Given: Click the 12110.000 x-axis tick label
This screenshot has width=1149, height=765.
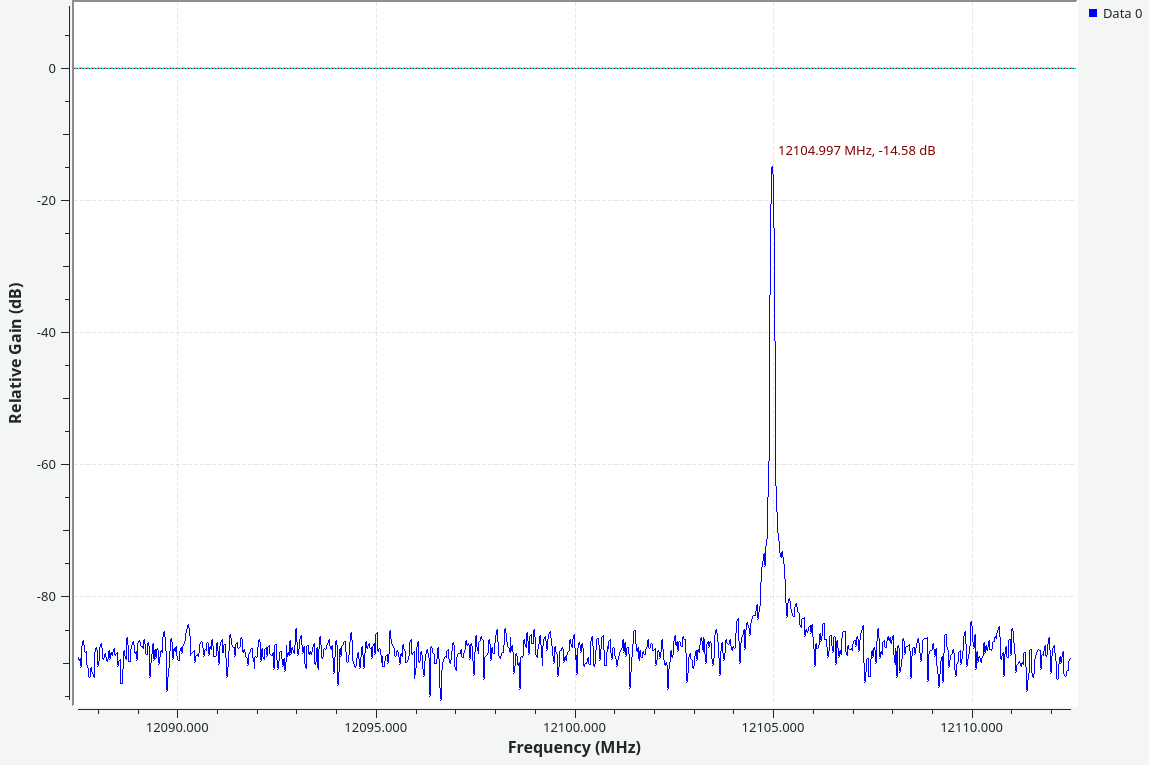Looking at the screenshot, I should point(971,727).
